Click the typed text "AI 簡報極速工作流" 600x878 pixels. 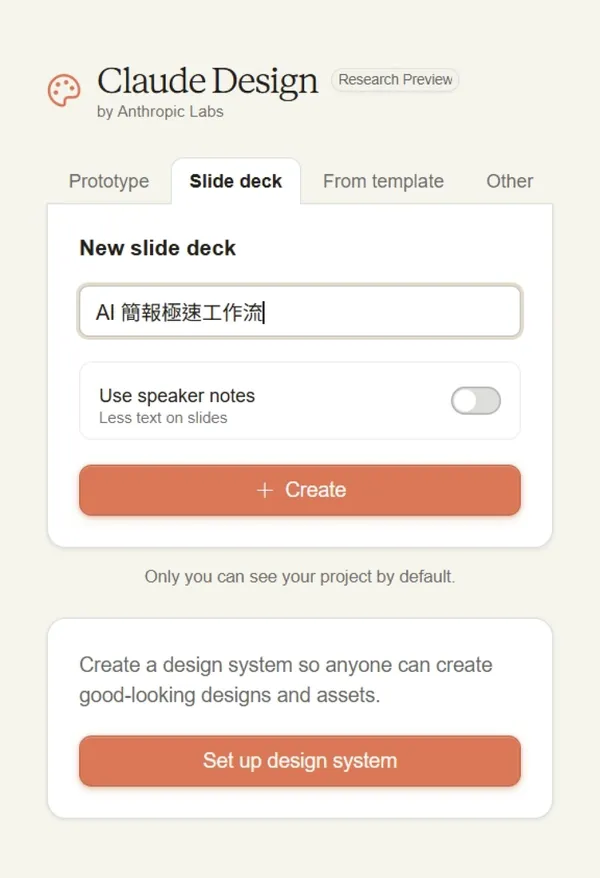(180, 311)
